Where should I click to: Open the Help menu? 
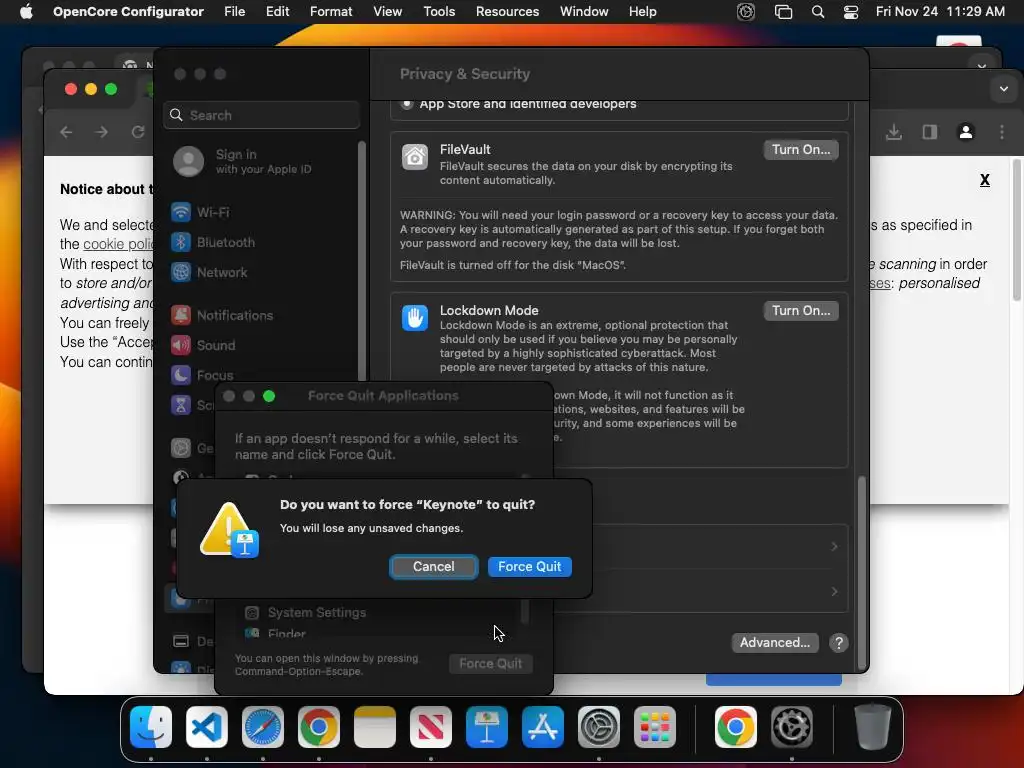643,12
